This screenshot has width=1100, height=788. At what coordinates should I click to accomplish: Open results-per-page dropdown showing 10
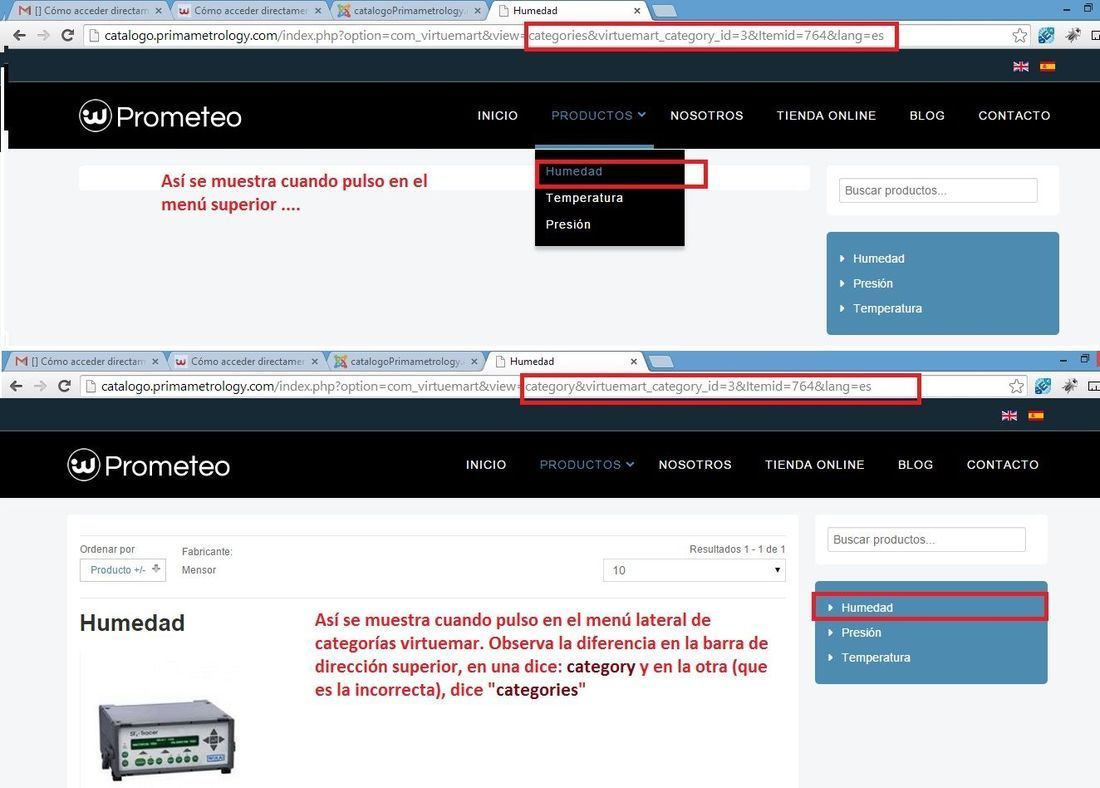[694, 570]
